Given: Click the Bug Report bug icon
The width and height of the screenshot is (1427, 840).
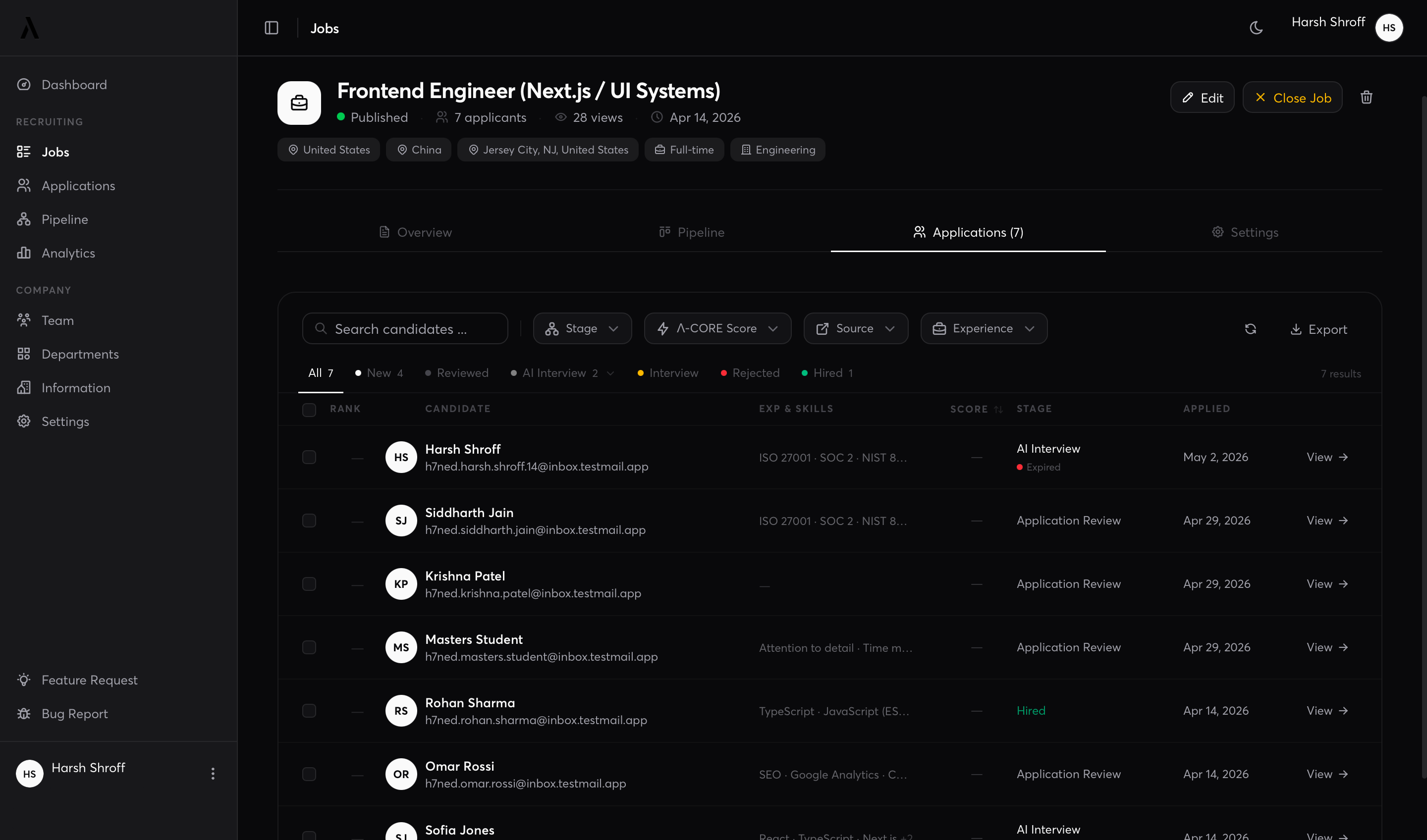Looking at the screenshot, I should 24,713.
